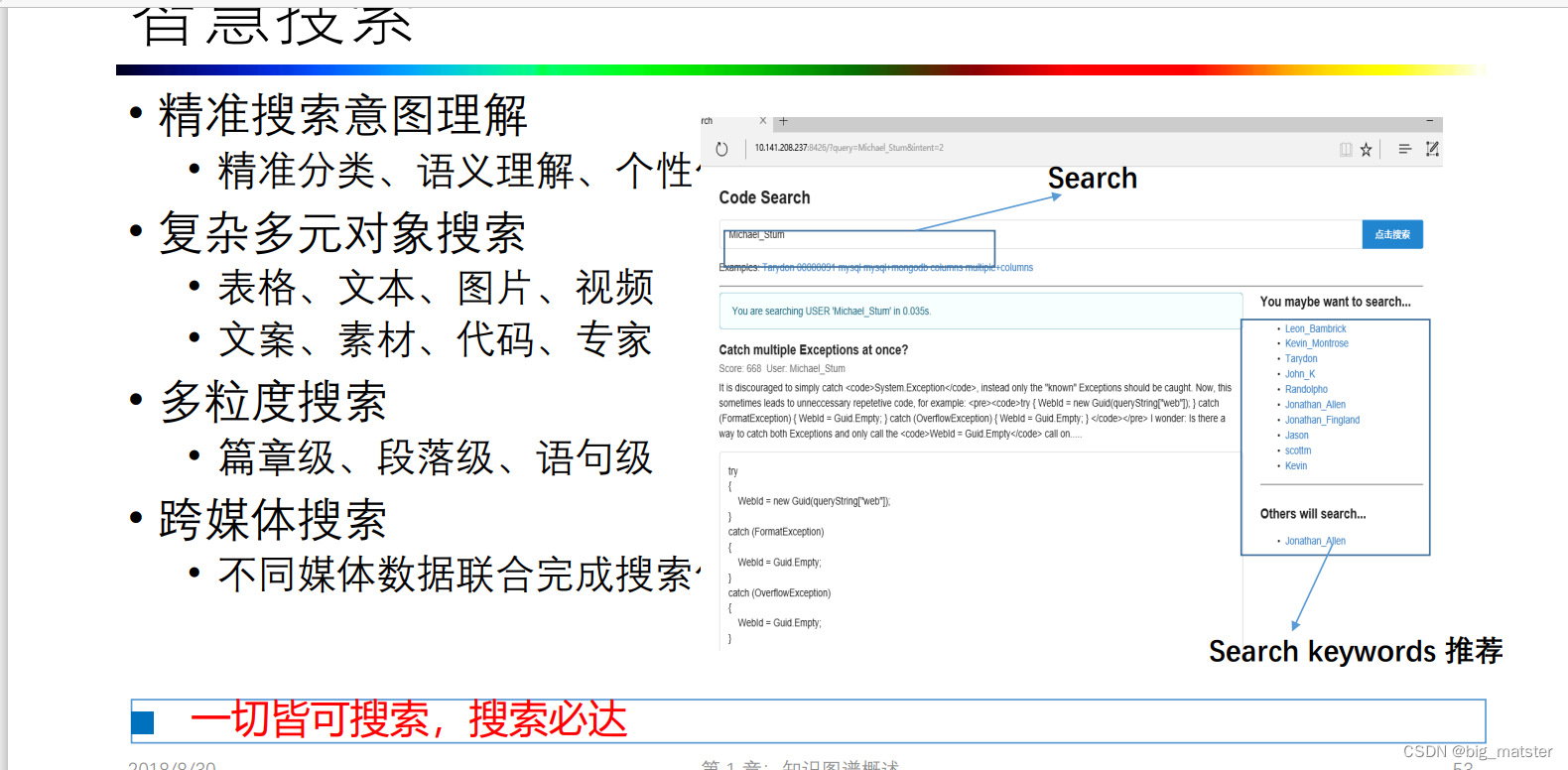Select the last suggestion link Kevin

pyautogui.click(x=1295, y=465)
